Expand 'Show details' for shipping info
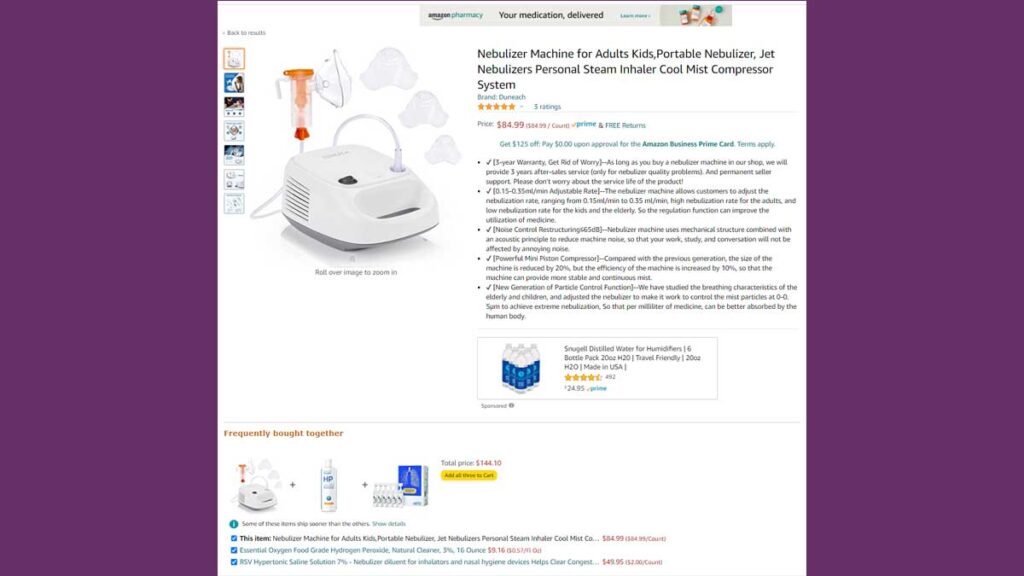1024x576 pixels. (x=389, y=524)
